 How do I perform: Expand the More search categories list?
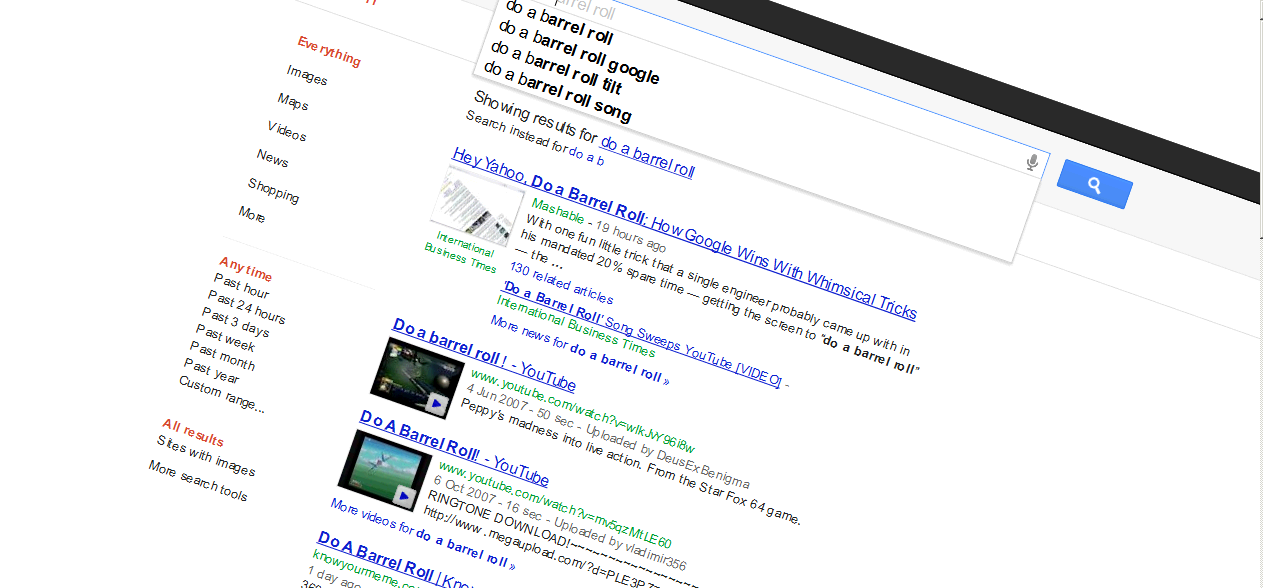[252, 214]
